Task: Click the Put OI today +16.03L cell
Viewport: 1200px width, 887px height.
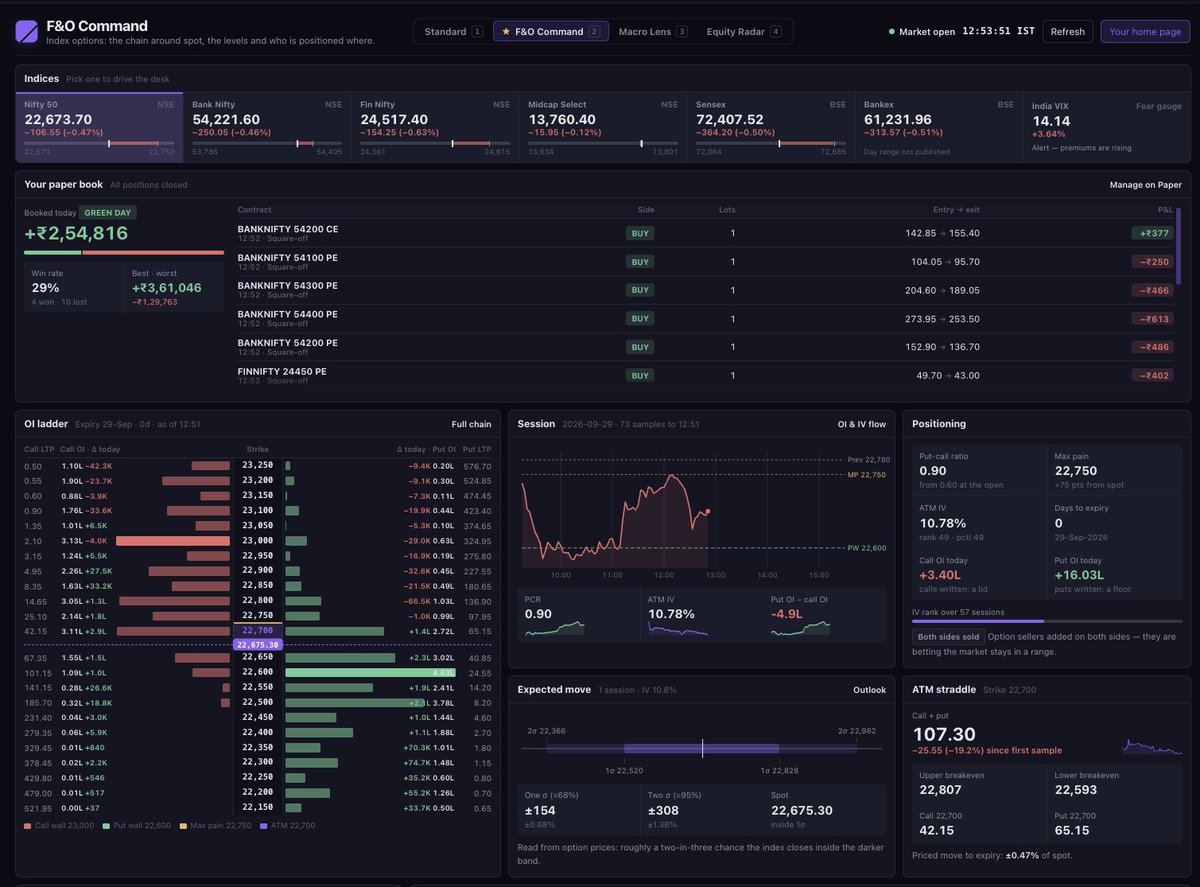Action: pyautogui.click(x=1114, y=574)
